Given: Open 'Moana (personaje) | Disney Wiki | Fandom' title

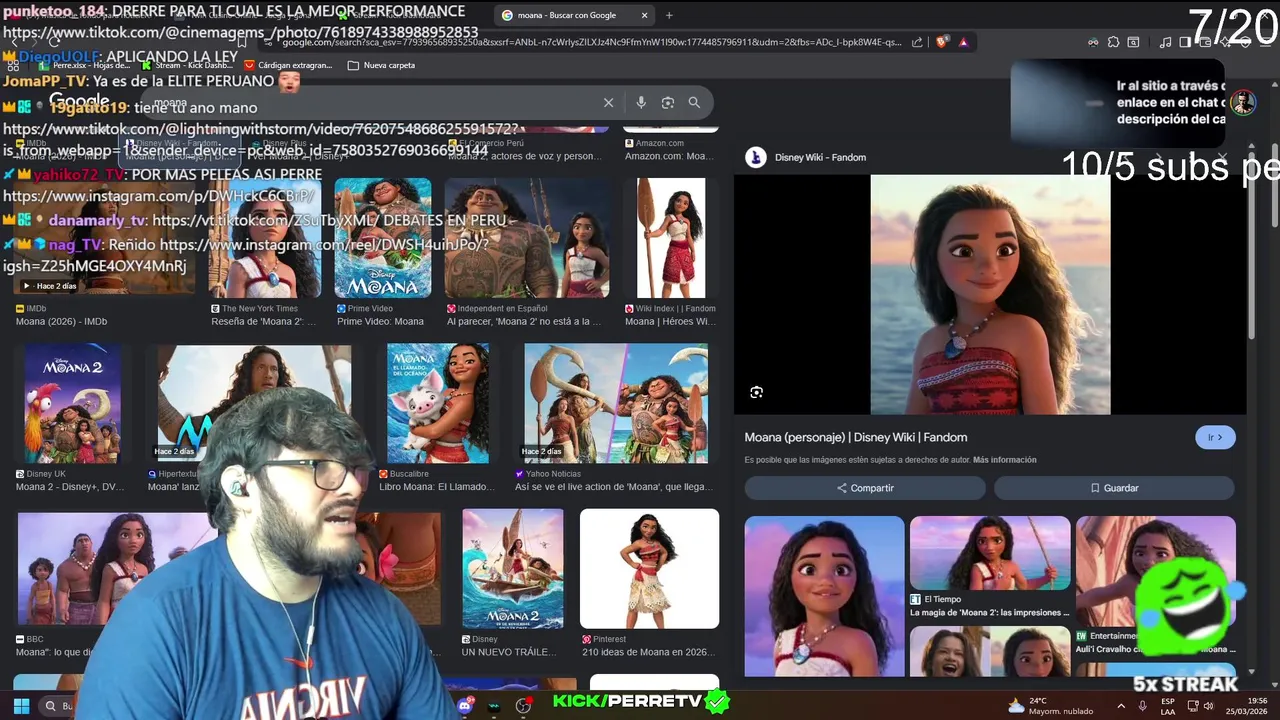Looking at the screenshot, I should pos(856,437).
